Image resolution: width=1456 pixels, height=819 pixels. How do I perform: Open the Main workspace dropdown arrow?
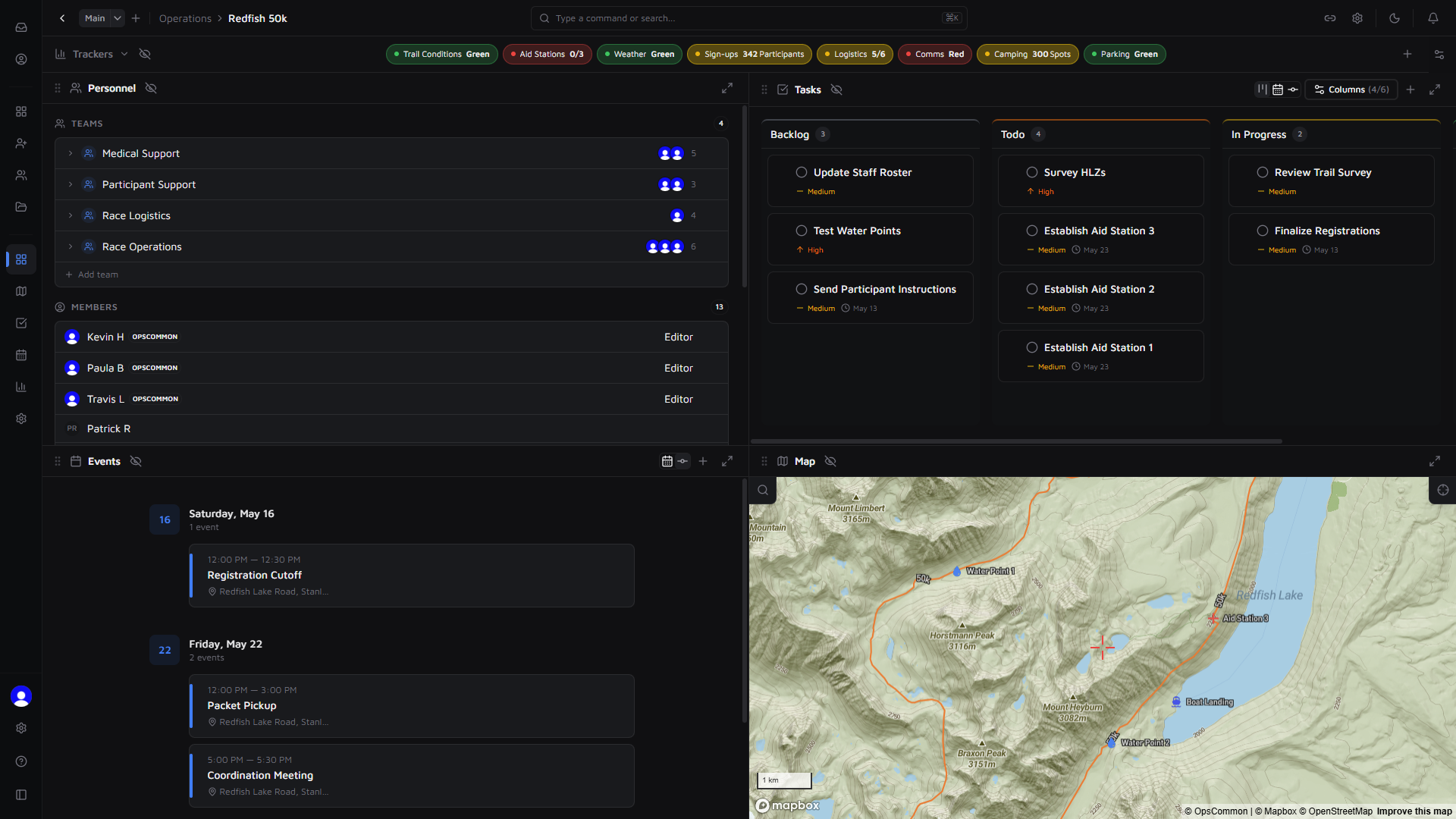pyautogui.click(x=118, y=18)
